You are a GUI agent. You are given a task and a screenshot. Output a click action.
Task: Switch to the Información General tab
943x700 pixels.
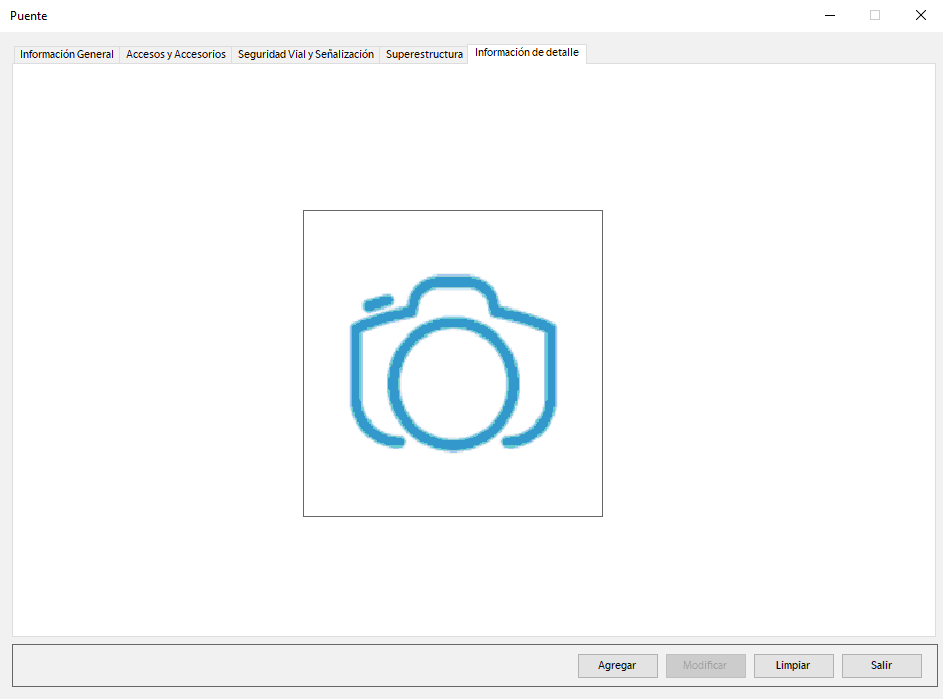67,54
